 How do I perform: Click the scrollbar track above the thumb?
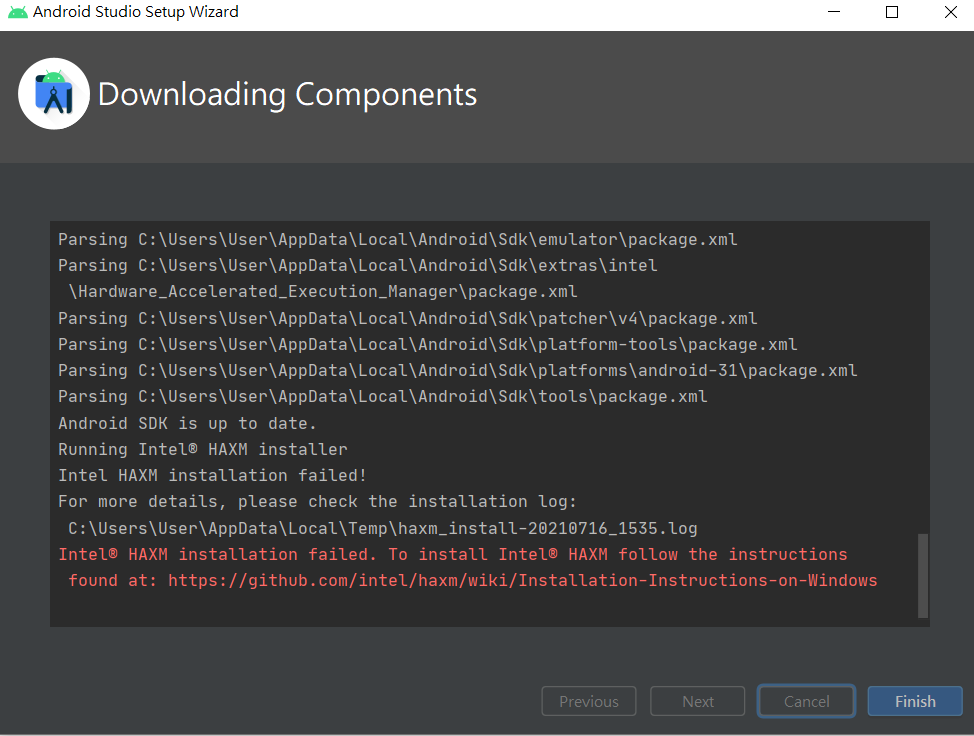(922, 380)
